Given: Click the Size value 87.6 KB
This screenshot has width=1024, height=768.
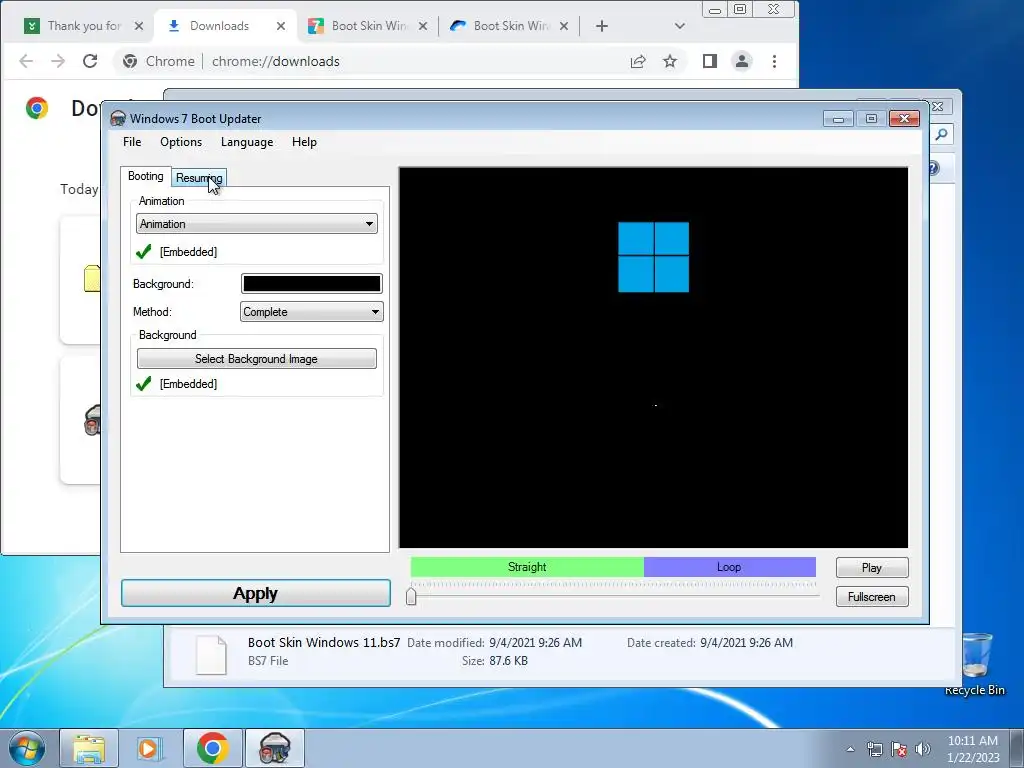Looking at the screenshot, I should point(508,661).
